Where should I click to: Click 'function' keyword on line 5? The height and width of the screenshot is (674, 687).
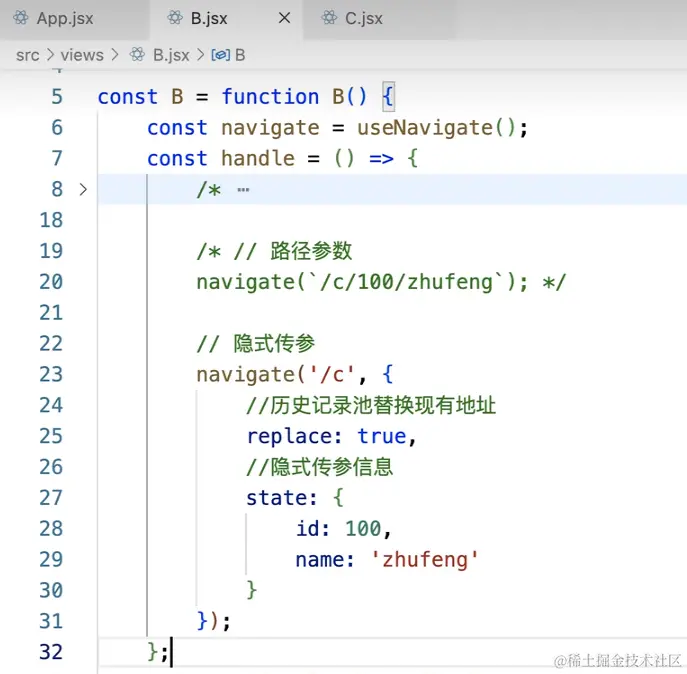coord(270,97)
